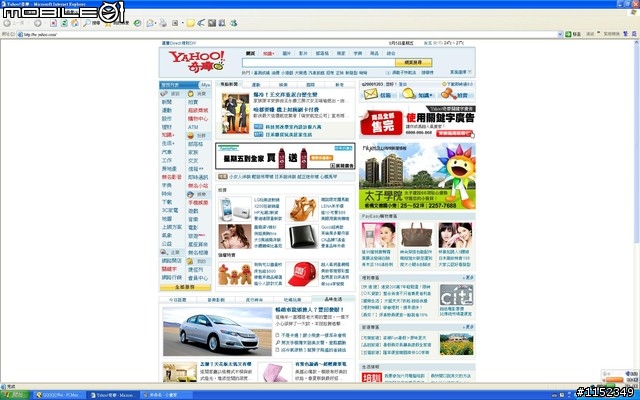640x400 pixels.
Task: Click the 太子學院 building banner ad
Action: pyautogui.click(x=417, y=176)
